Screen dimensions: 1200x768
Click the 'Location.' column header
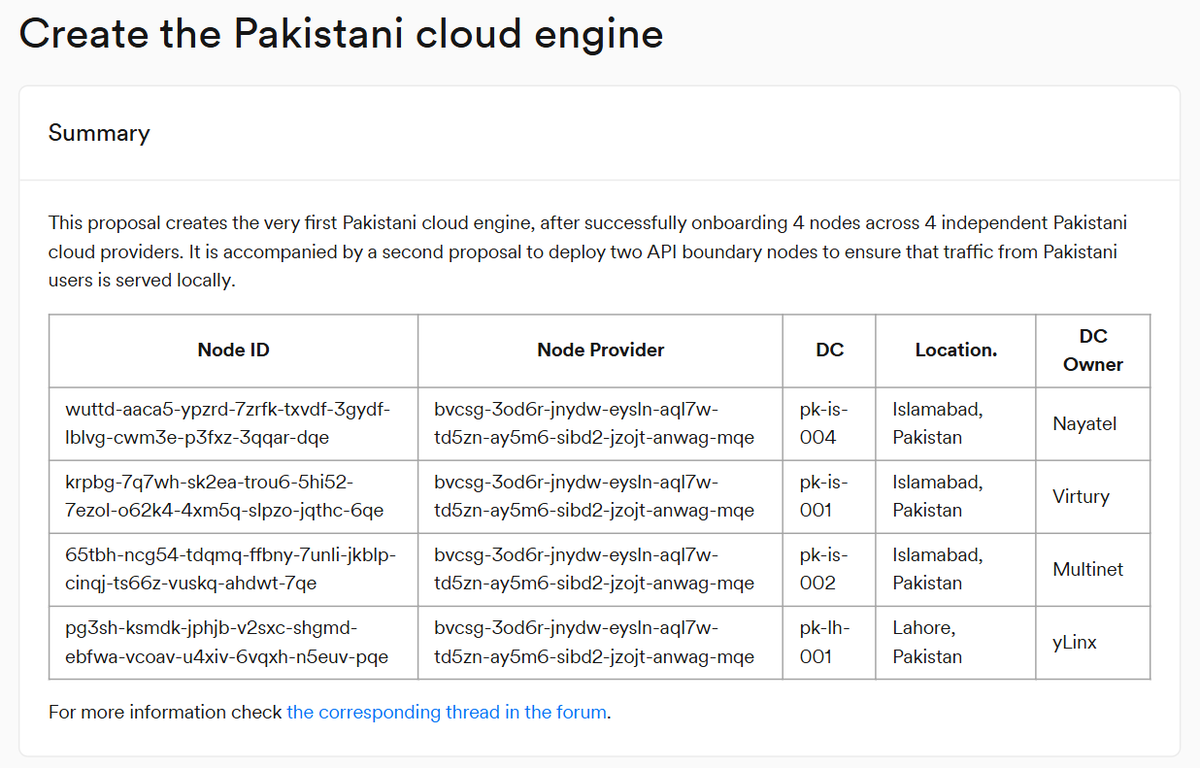(956, 350)
